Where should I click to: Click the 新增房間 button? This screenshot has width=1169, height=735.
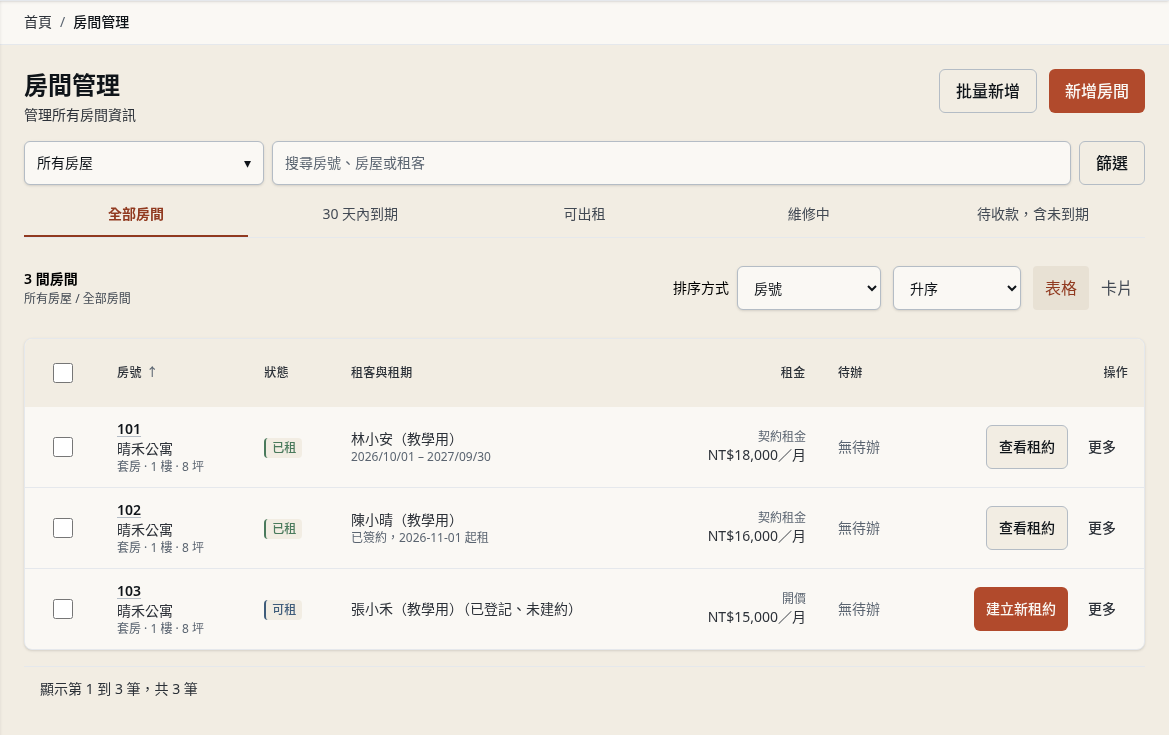coord(1097,91)
